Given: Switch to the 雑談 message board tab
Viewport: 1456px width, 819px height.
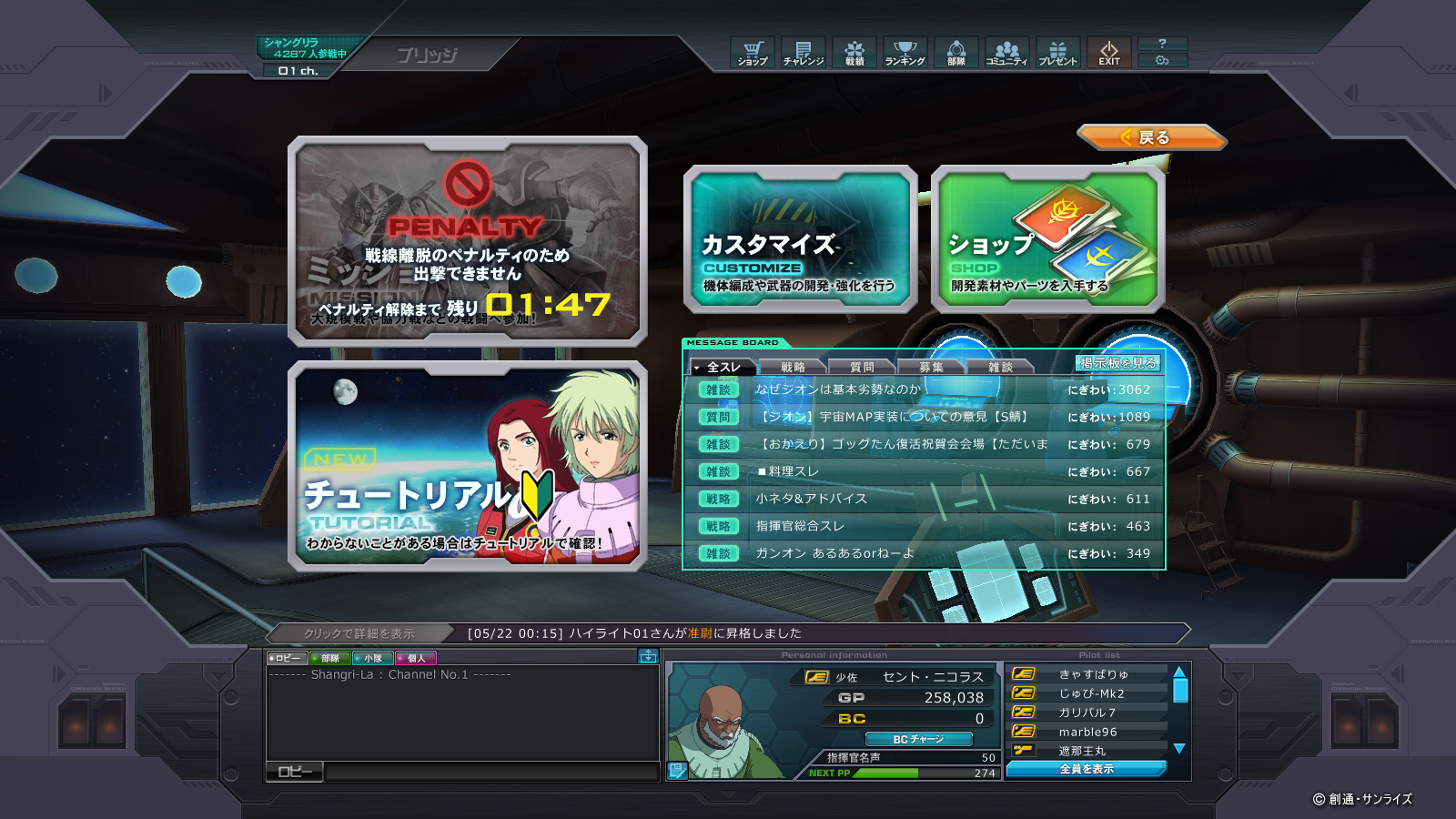Looking at the screenshot, I should pyautogui.click(x=1000, y=367).
